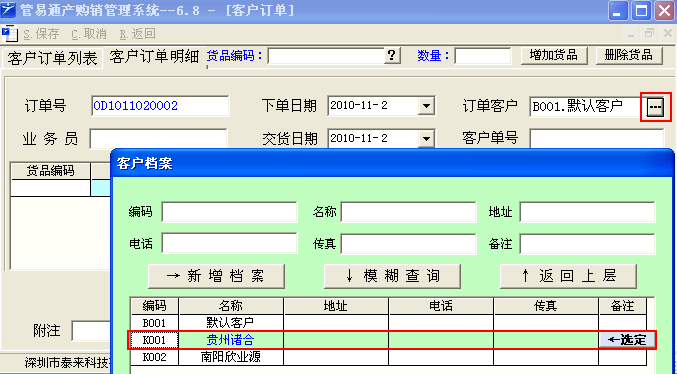
Task: Click the application icon in title bar
Action: coord(8,10)
